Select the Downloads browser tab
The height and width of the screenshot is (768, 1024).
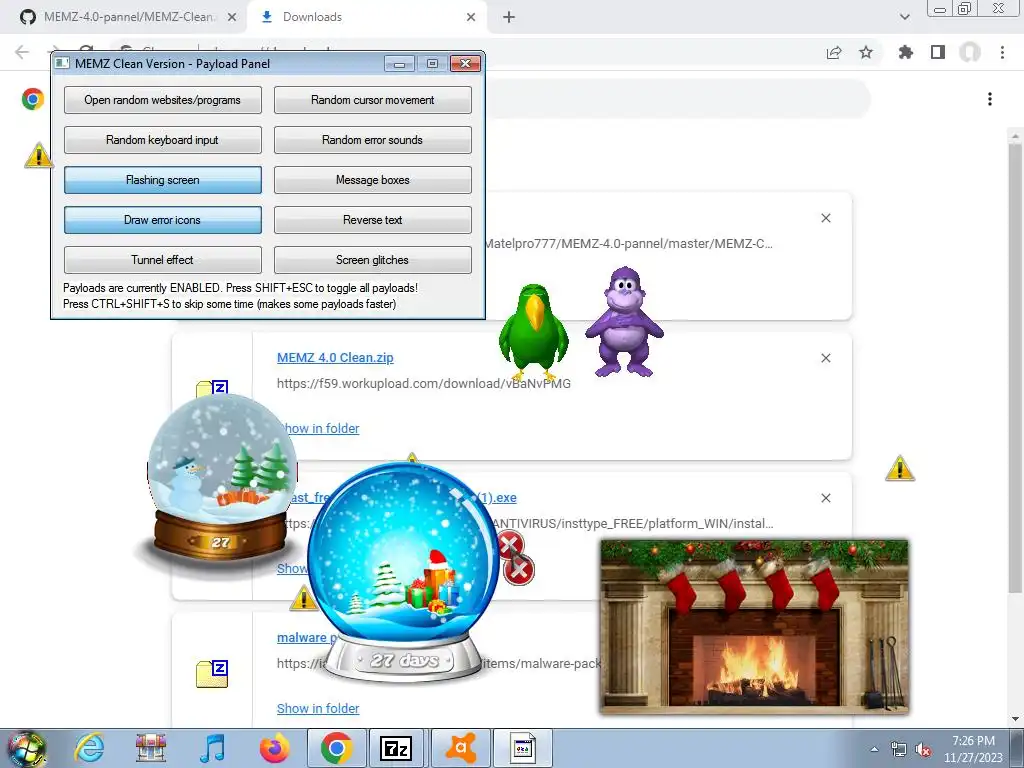[x=366, y=17]
